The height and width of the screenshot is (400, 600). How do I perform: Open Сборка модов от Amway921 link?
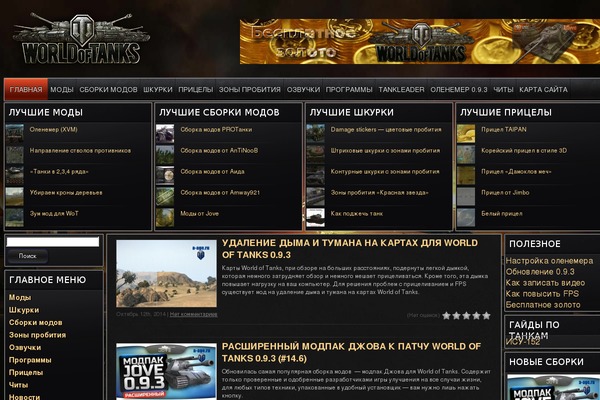pyautogui.click(x=220, y=193)
